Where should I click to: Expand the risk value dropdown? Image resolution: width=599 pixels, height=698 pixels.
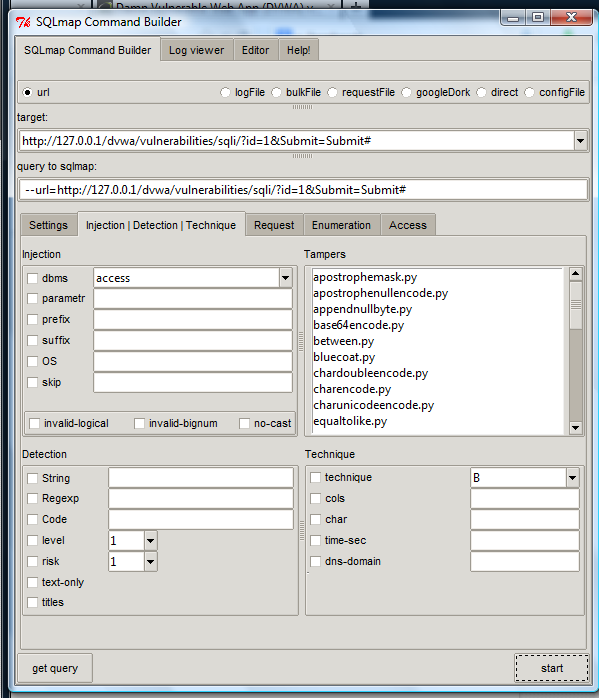click(150, 561)
